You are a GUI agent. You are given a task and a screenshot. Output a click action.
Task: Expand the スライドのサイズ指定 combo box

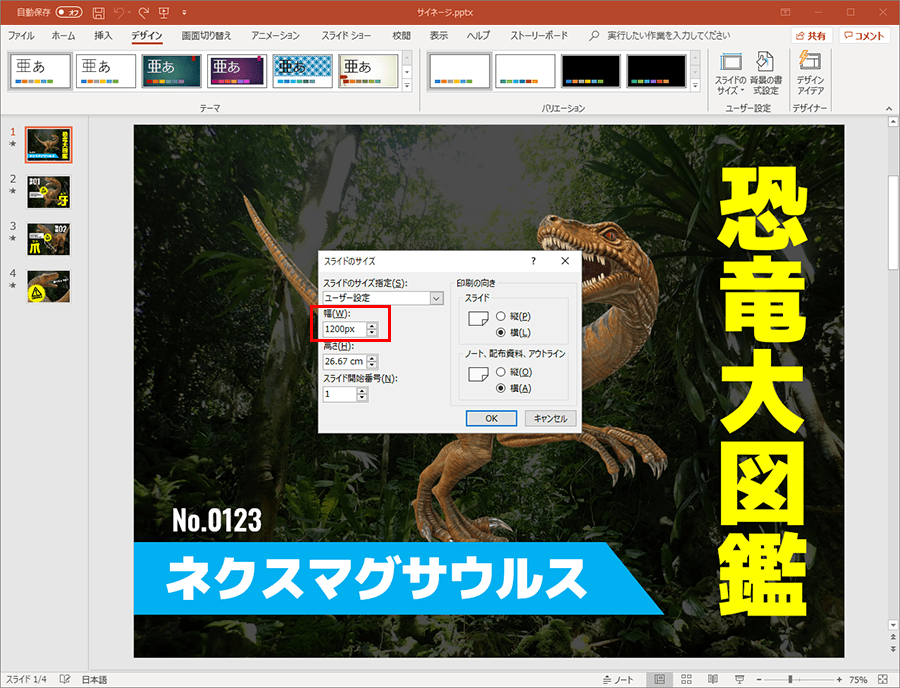tap(436, 298)
